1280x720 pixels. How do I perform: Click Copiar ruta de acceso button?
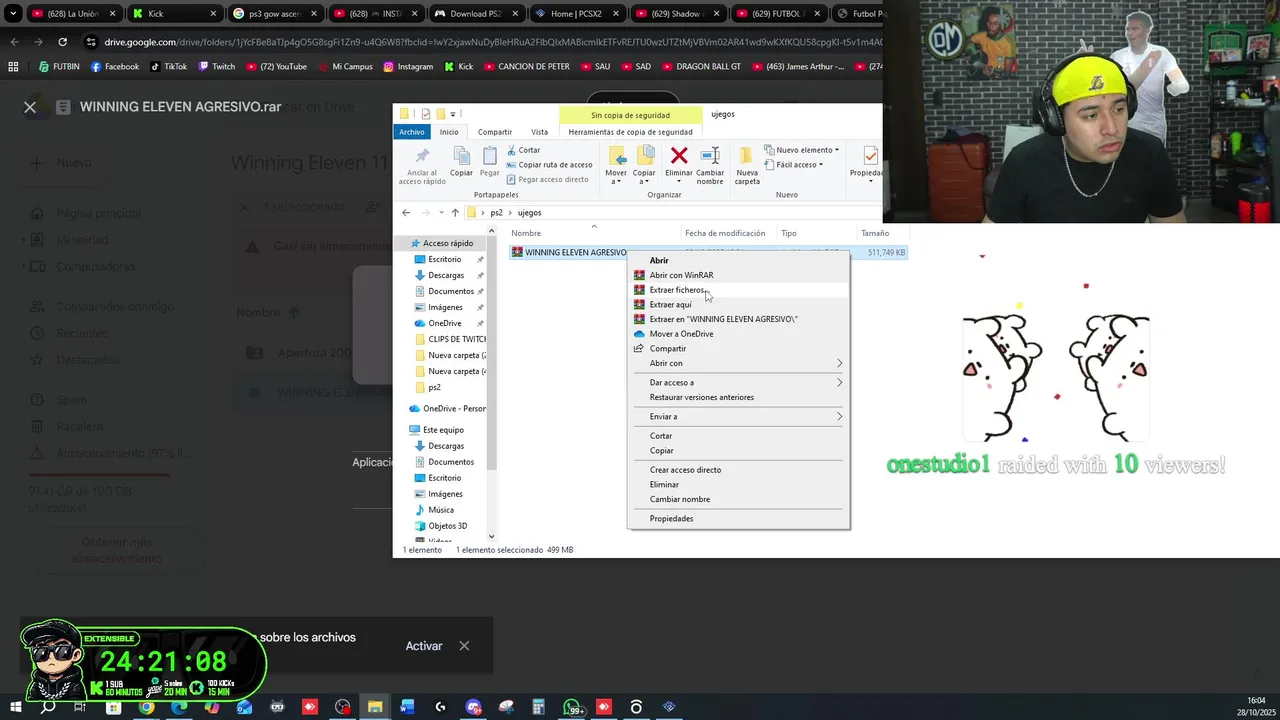click(x=549, y=165)
